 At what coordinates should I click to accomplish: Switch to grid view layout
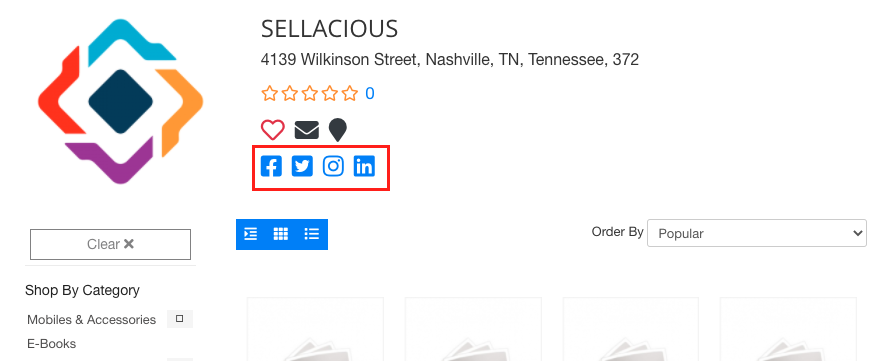(x=281, y=234)
